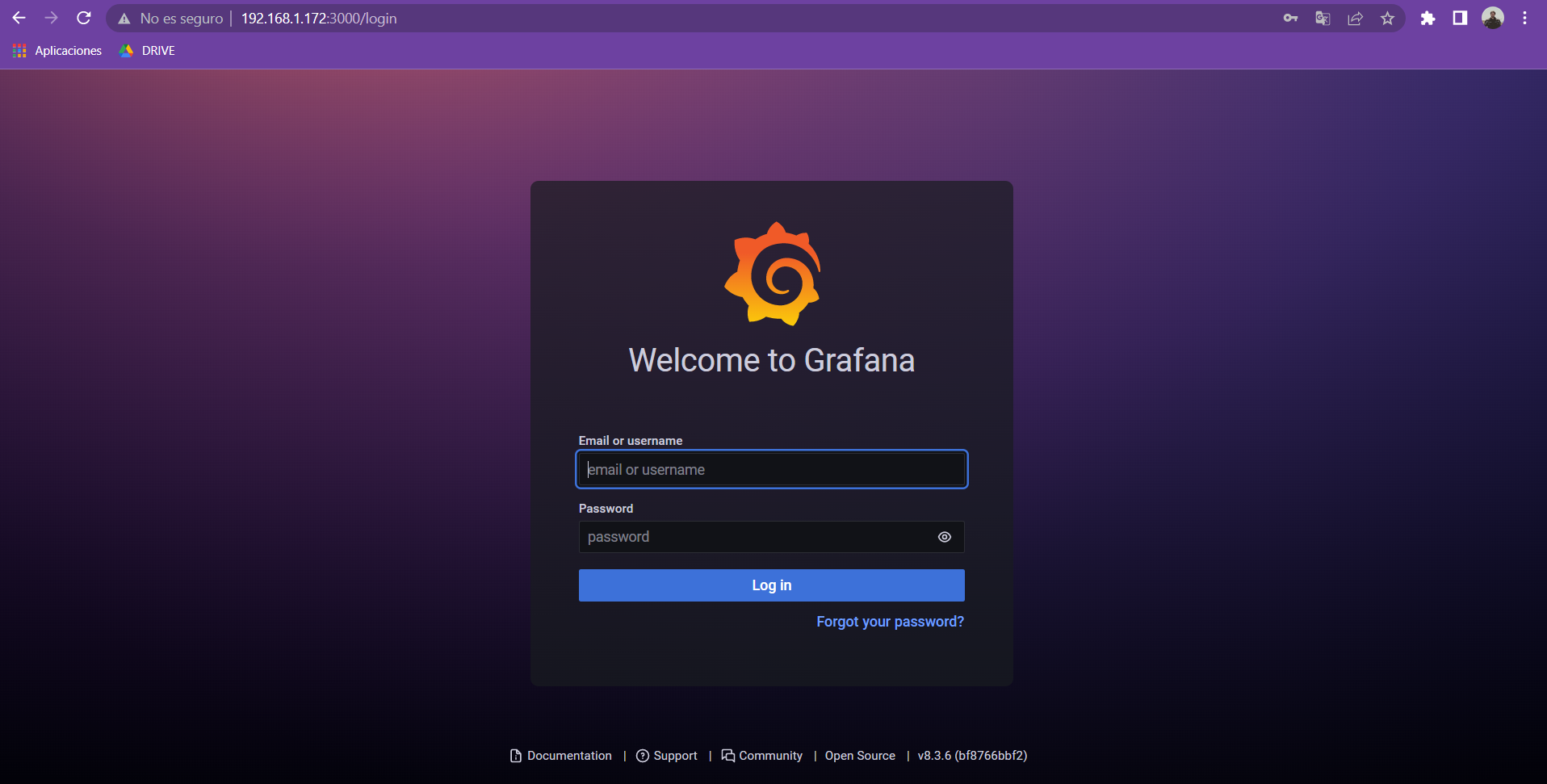Open the Chrome profile avatar

click(x=1493, y=18)
